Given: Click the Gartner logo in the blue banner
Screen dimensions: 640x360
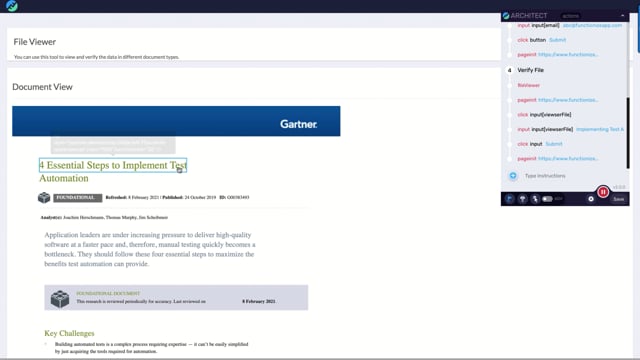Looking at the screenshot, I should pos(298,124).
